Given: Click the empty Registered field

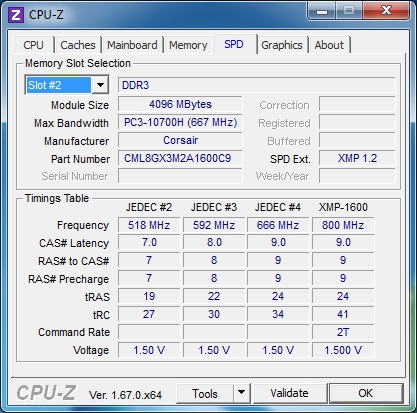Looking at the screenshot, I should 357,122.
